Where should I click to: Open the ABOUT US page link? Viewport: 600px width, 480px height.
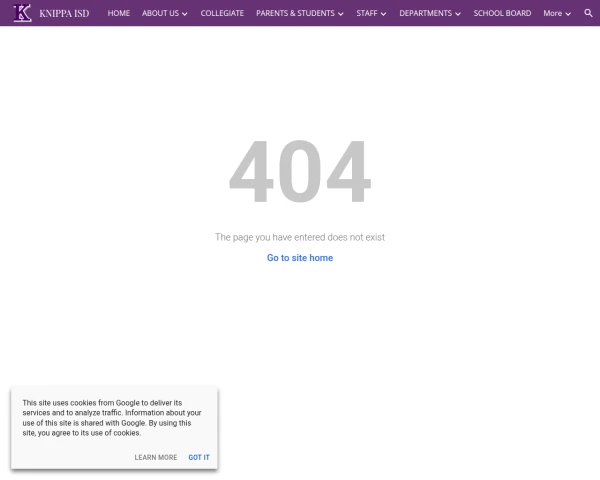(x=160, y=13)
